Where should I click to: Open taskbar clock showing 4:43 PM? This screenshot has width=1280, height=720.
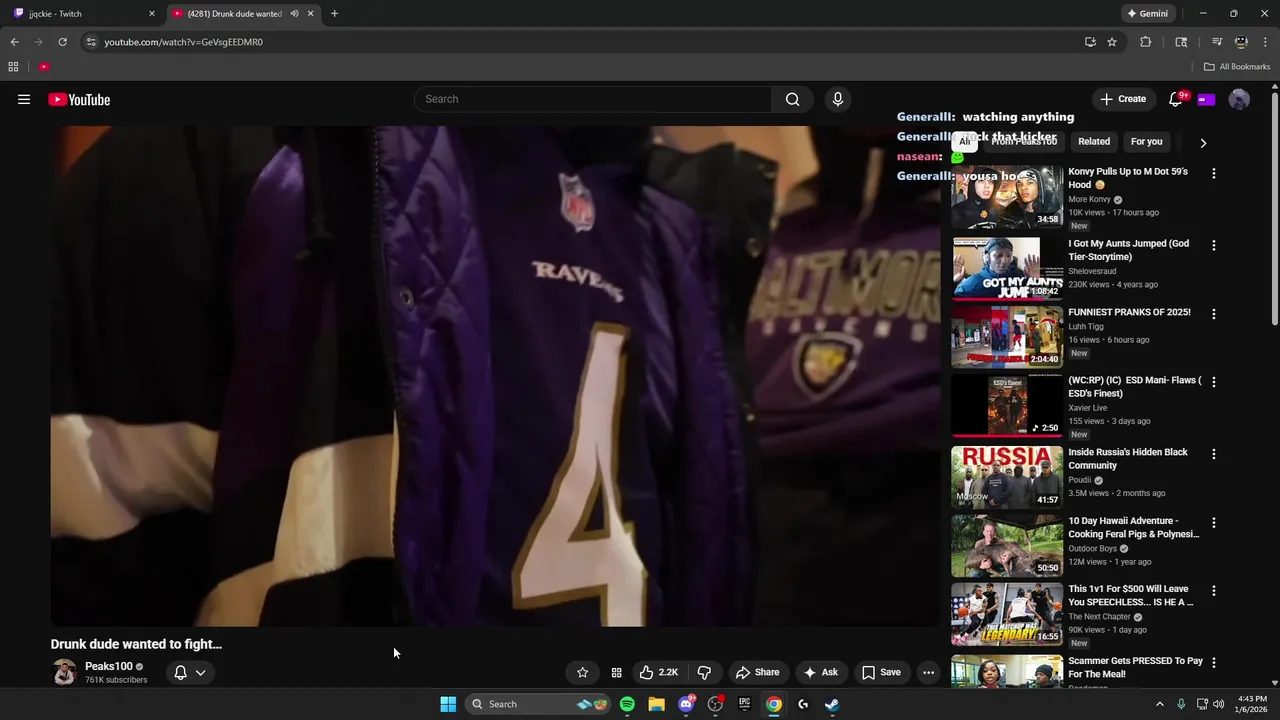pyautogui.click(x=1252, y=704)
